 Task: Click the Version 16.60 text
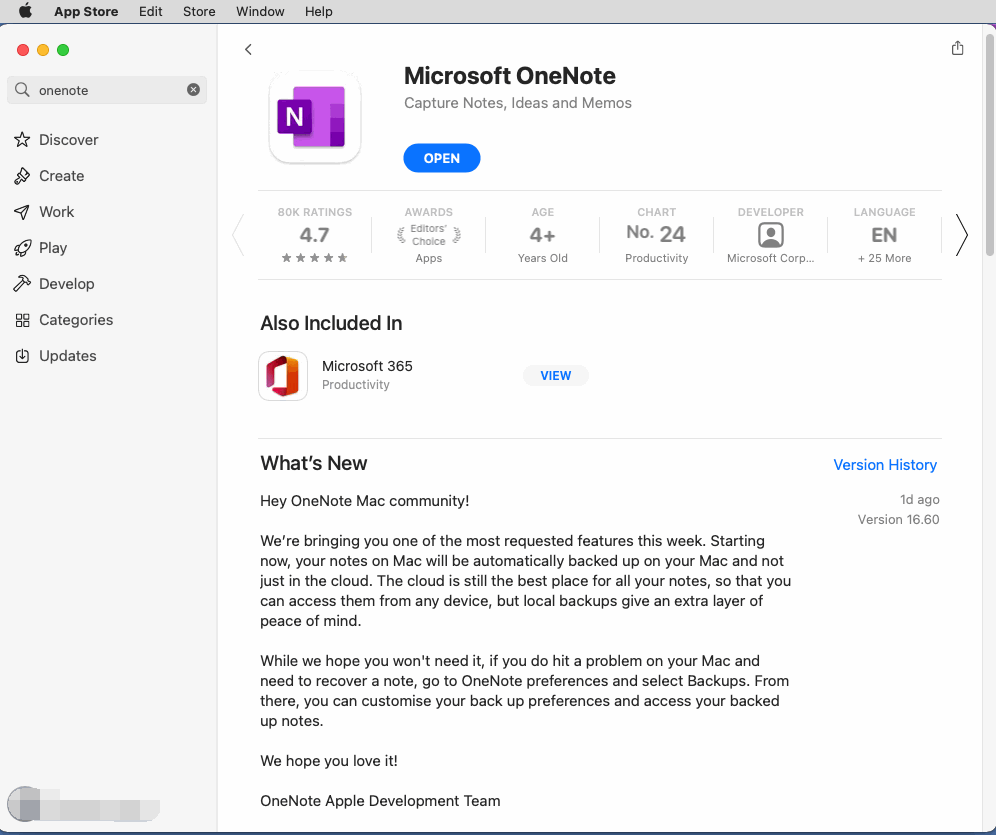pos(898,519)
